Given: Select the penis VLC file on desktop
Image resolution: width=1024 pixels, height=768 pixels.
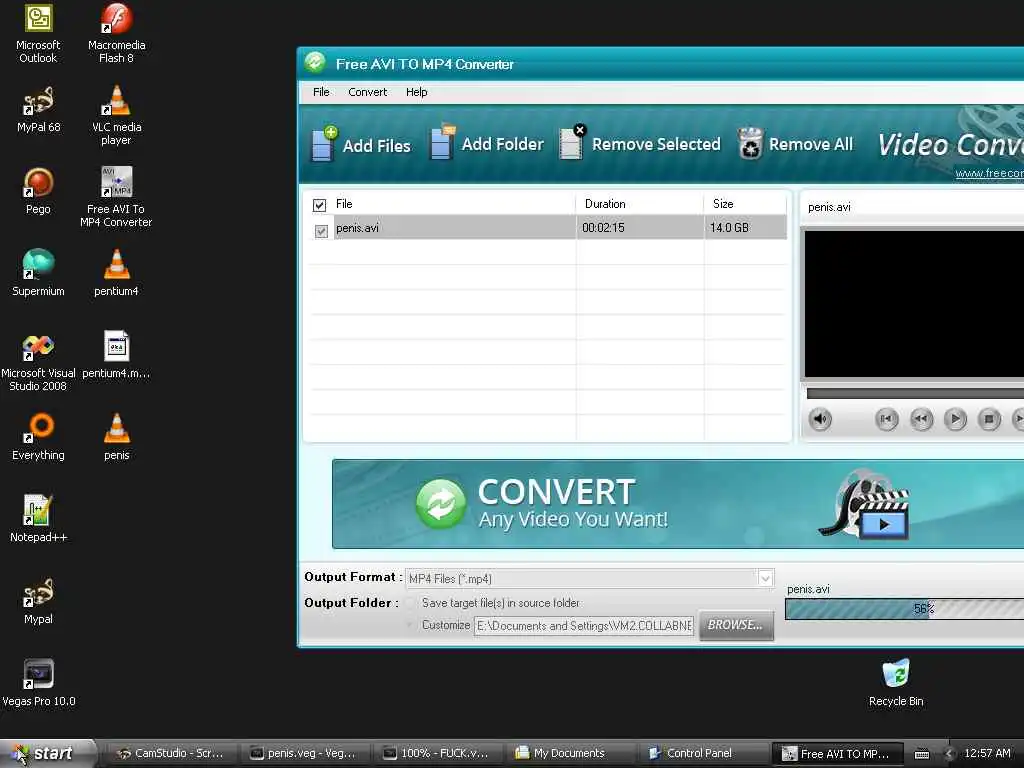Looking at the screenshot, I should pos(116,437).
